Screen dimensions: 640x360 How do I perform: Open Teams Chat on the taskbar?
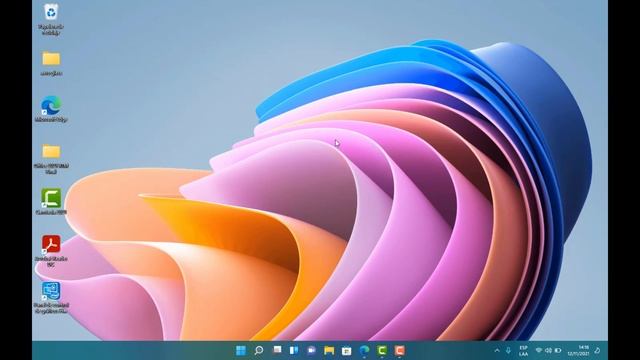311,351
